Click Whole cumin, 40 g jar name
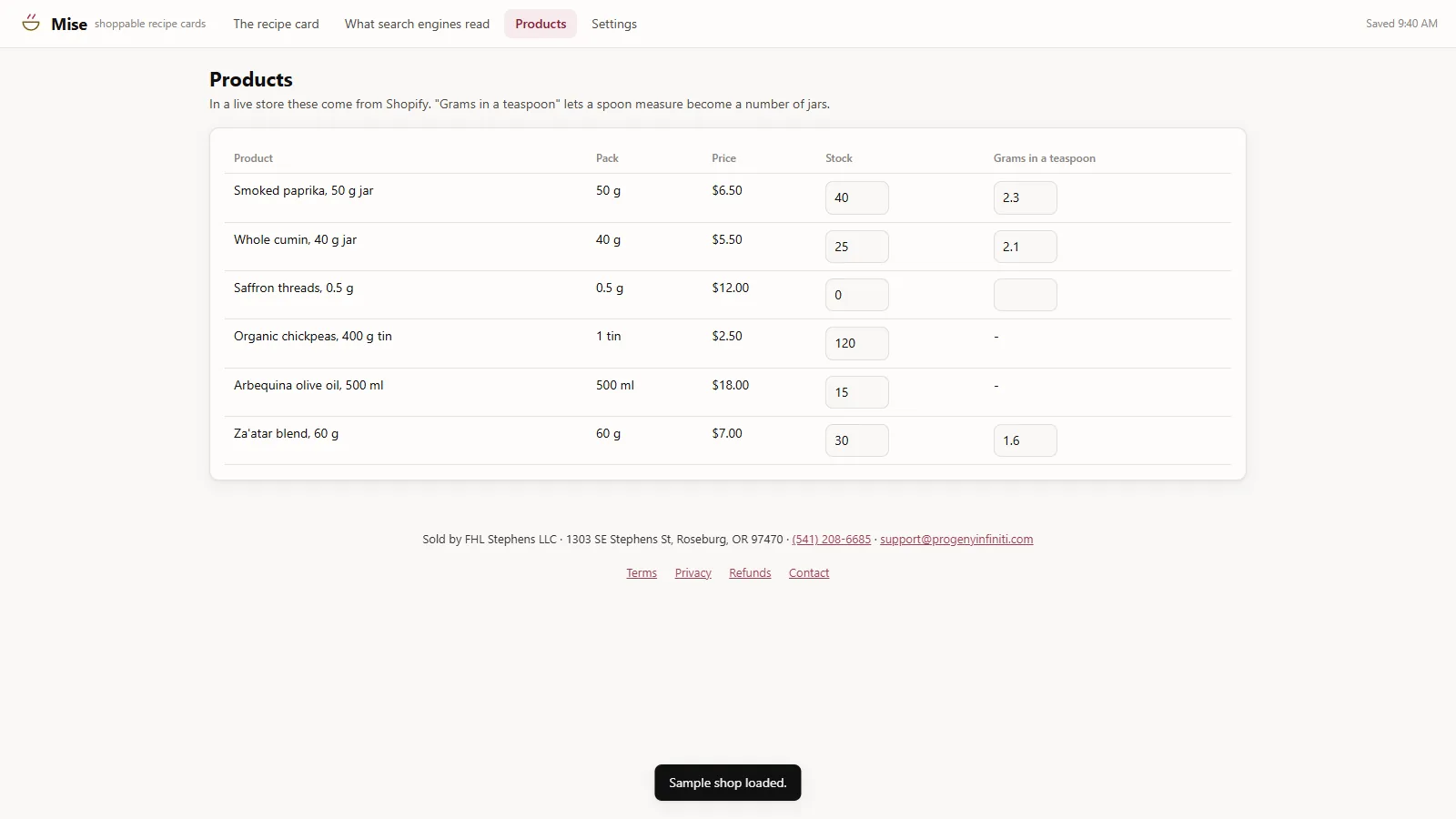The image size is (1456, 819). 295,239
